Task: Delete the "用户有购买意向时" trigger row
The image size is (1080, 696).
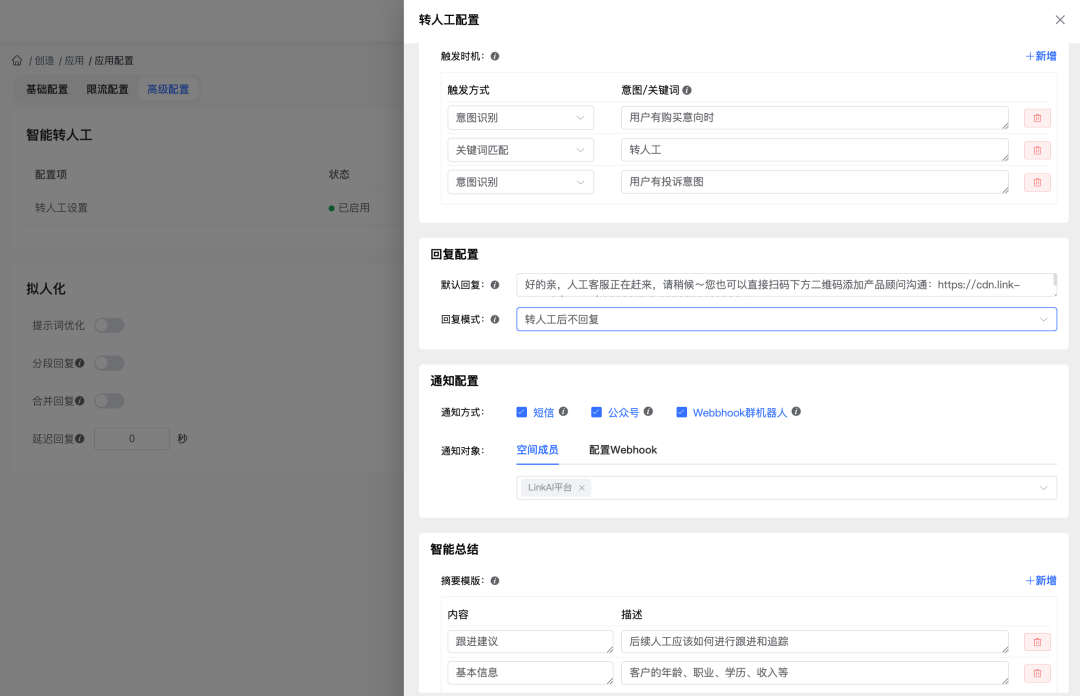Action: pos(1037,118)
